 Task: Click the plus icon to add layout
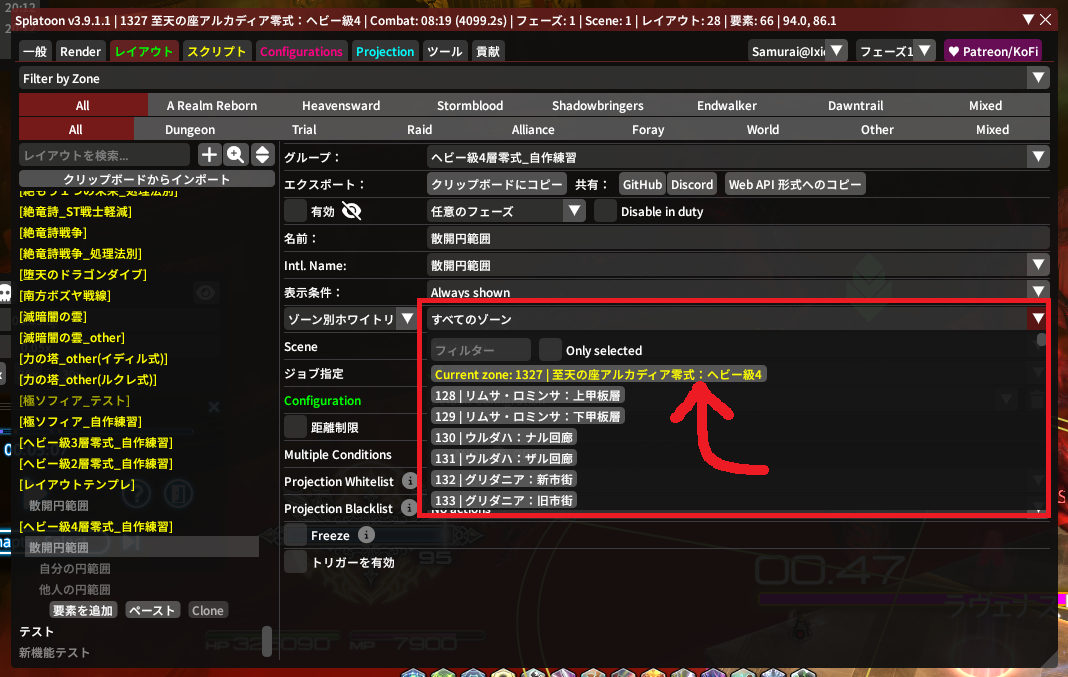click(x=209, y=154)
